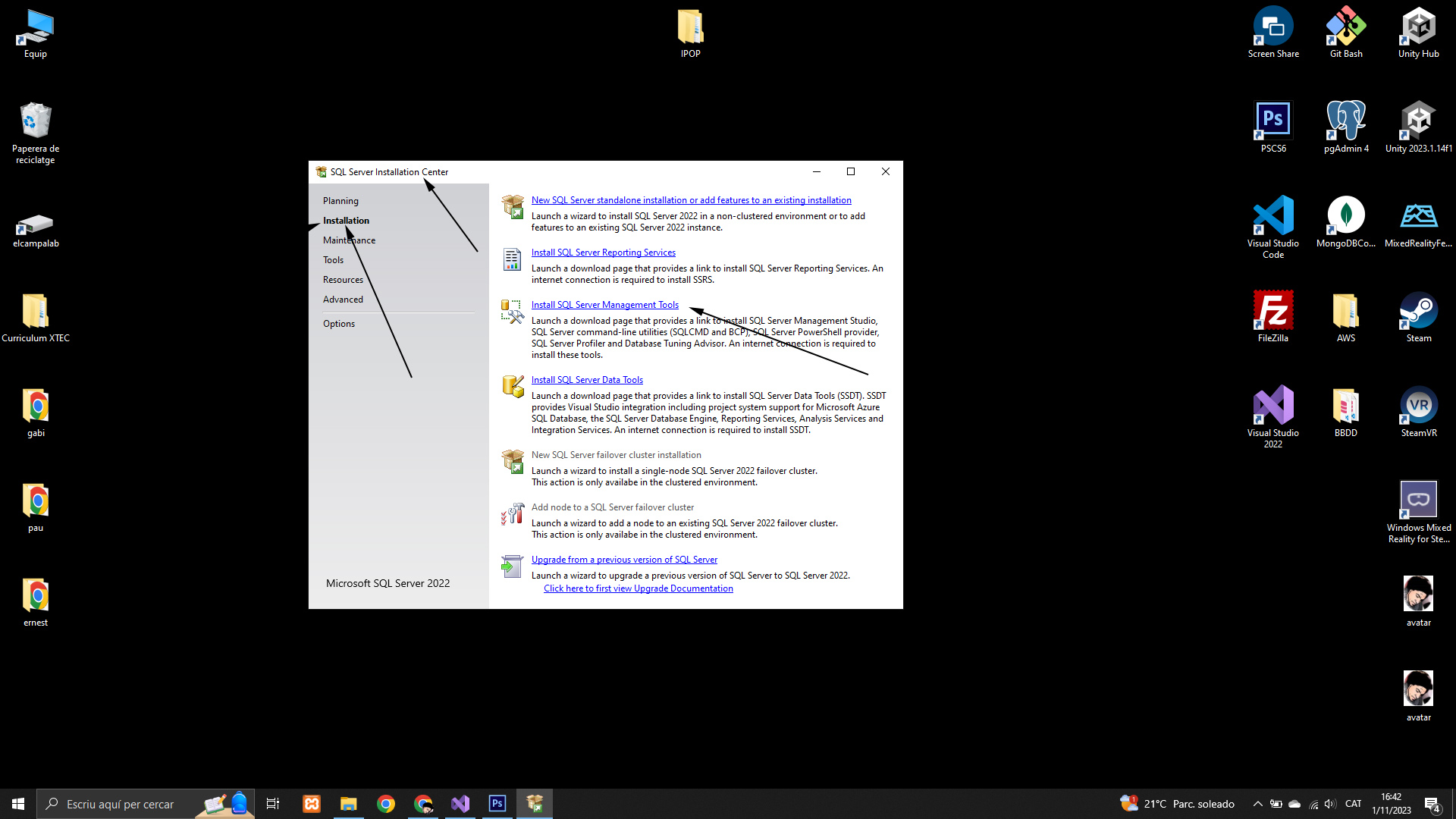Select Tools in the left navigation
1456x819 pixels.
[333, 260]
